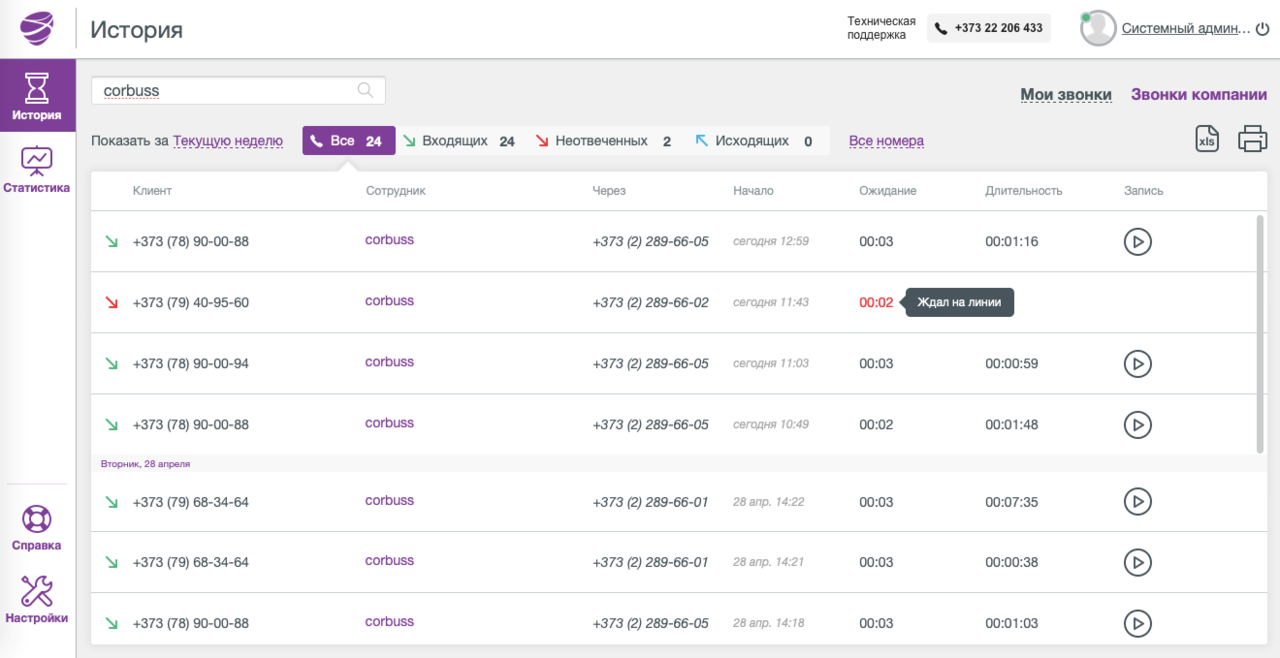Viewport: 1280px width, 658px height.
Task: Open the Справка help icon
Action: [37, 528]
